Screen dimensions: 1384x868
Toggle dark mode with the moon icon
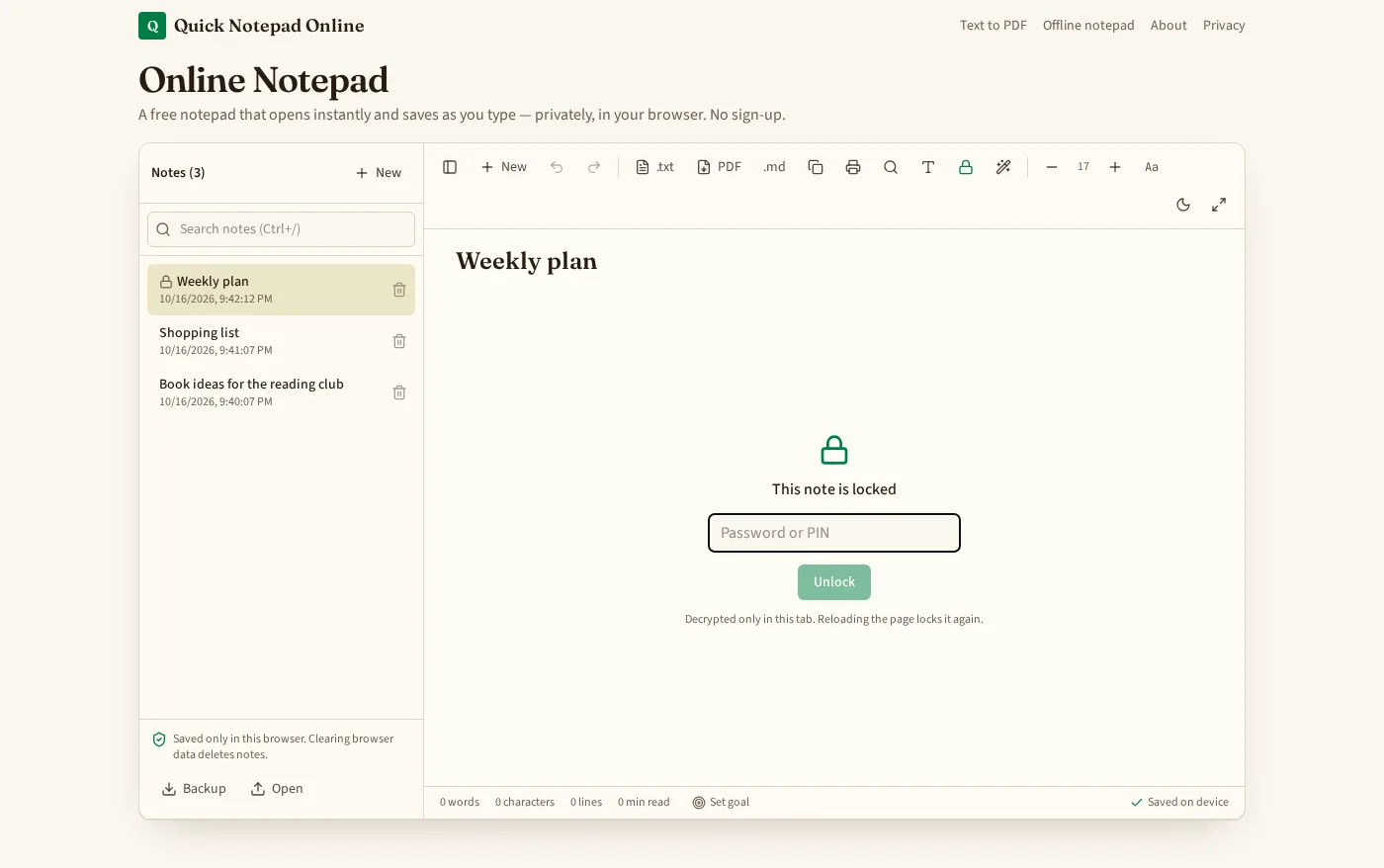coord(1183,205)
